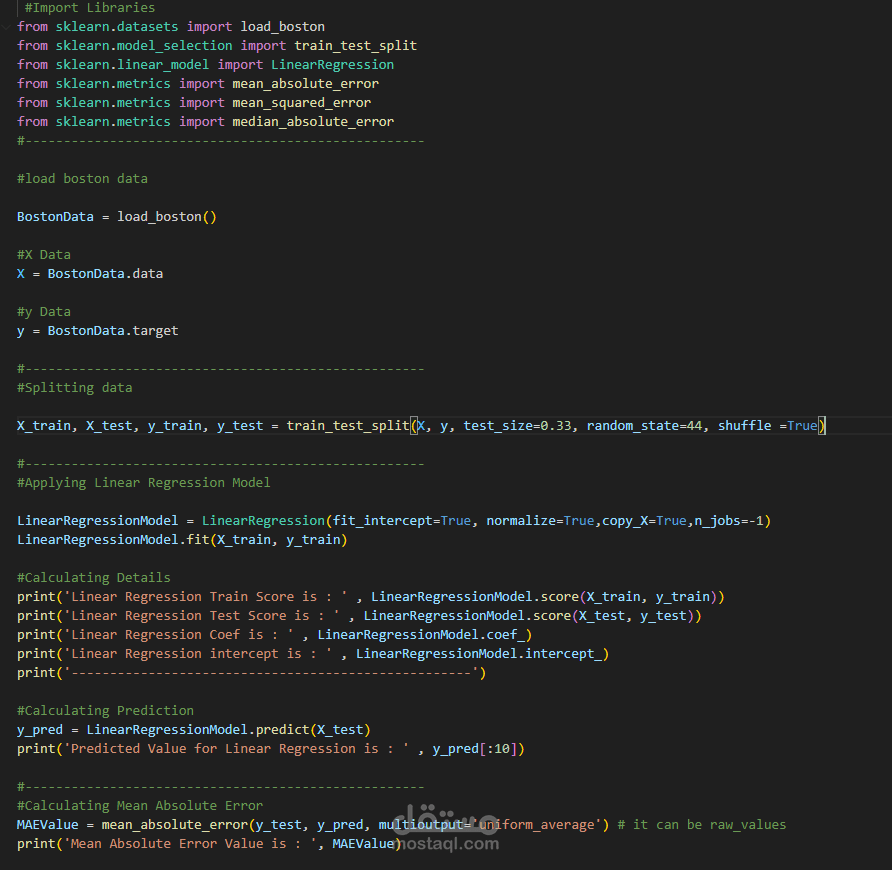Click '#Applying Linear Regression Model' comment
Screen dimensions: 892x870
pos(143,483)
